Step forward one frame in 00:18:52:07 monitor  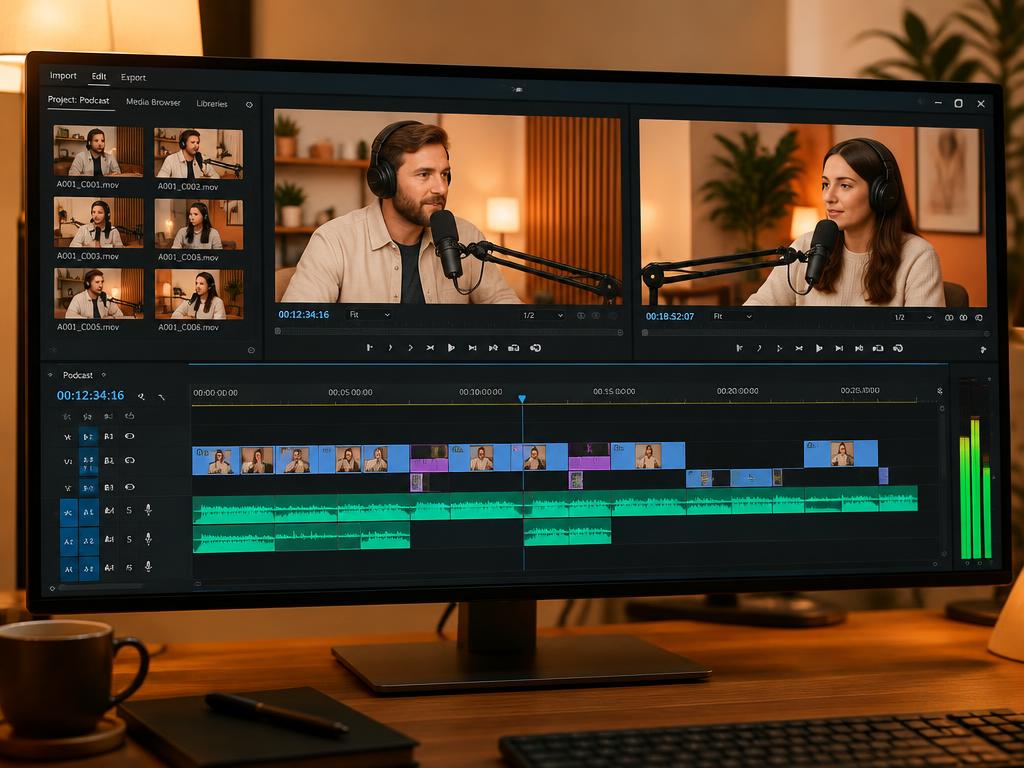point(839,349)
